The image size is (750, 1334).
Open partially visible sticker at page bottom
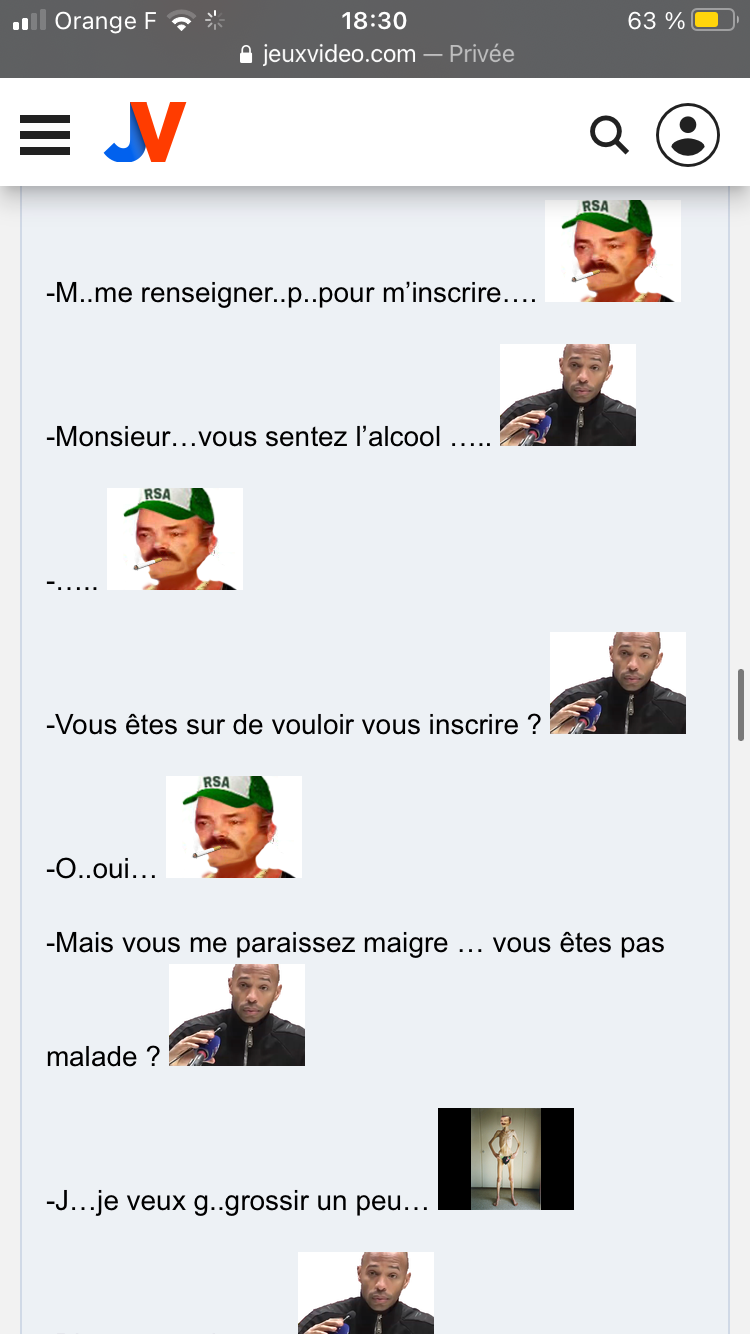[366, 1293]
